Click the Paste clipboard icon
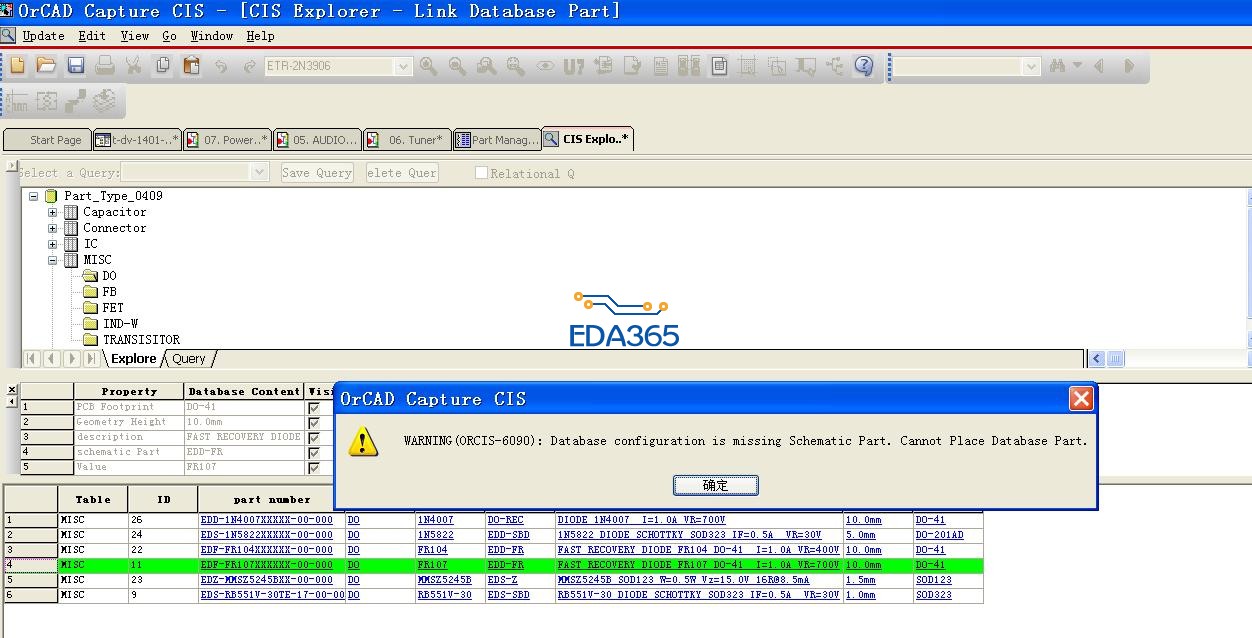 (x=191, y=66)
